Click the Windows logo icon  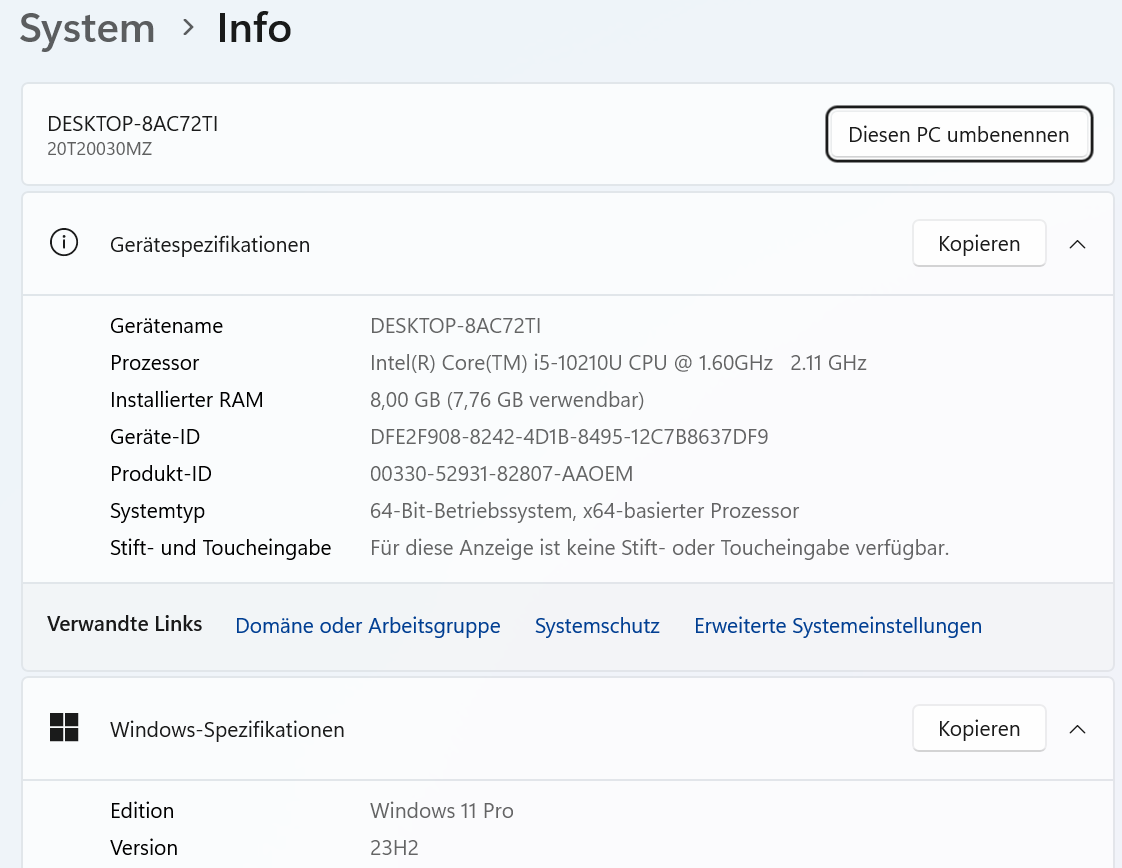point(64,728)
